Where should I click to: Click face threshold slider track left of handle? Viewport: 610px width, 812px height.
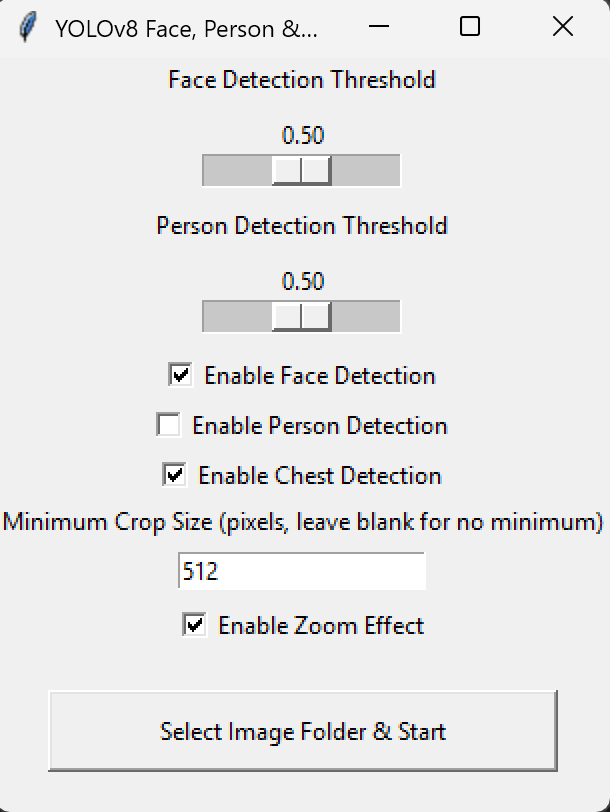pos(237,171)
